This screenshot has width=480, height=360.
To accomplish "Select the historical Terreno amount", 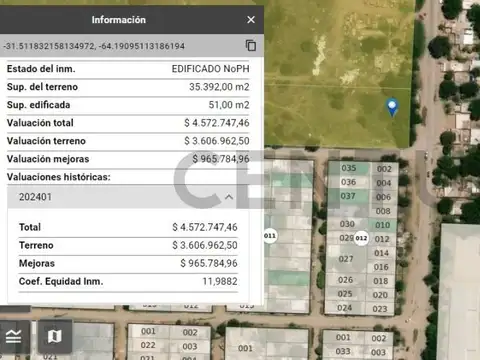I will coord(205,245).
